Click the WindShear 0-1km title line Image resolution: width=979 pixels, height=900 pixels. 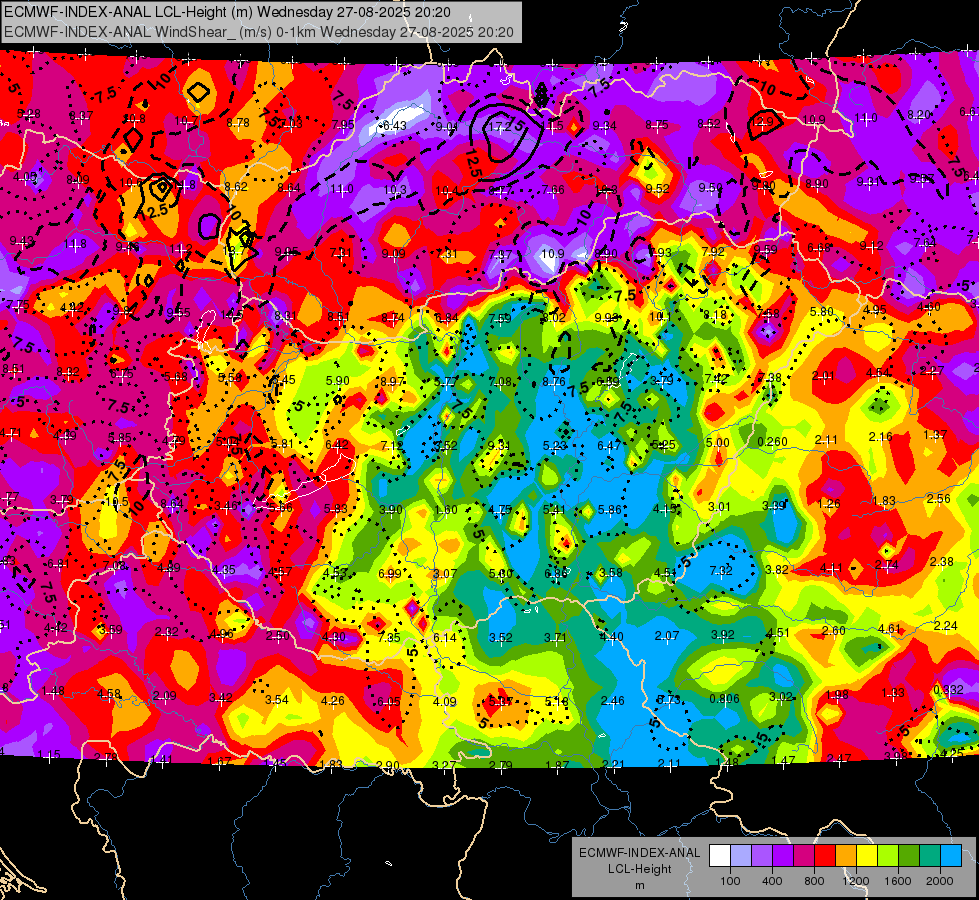(259, 32)
